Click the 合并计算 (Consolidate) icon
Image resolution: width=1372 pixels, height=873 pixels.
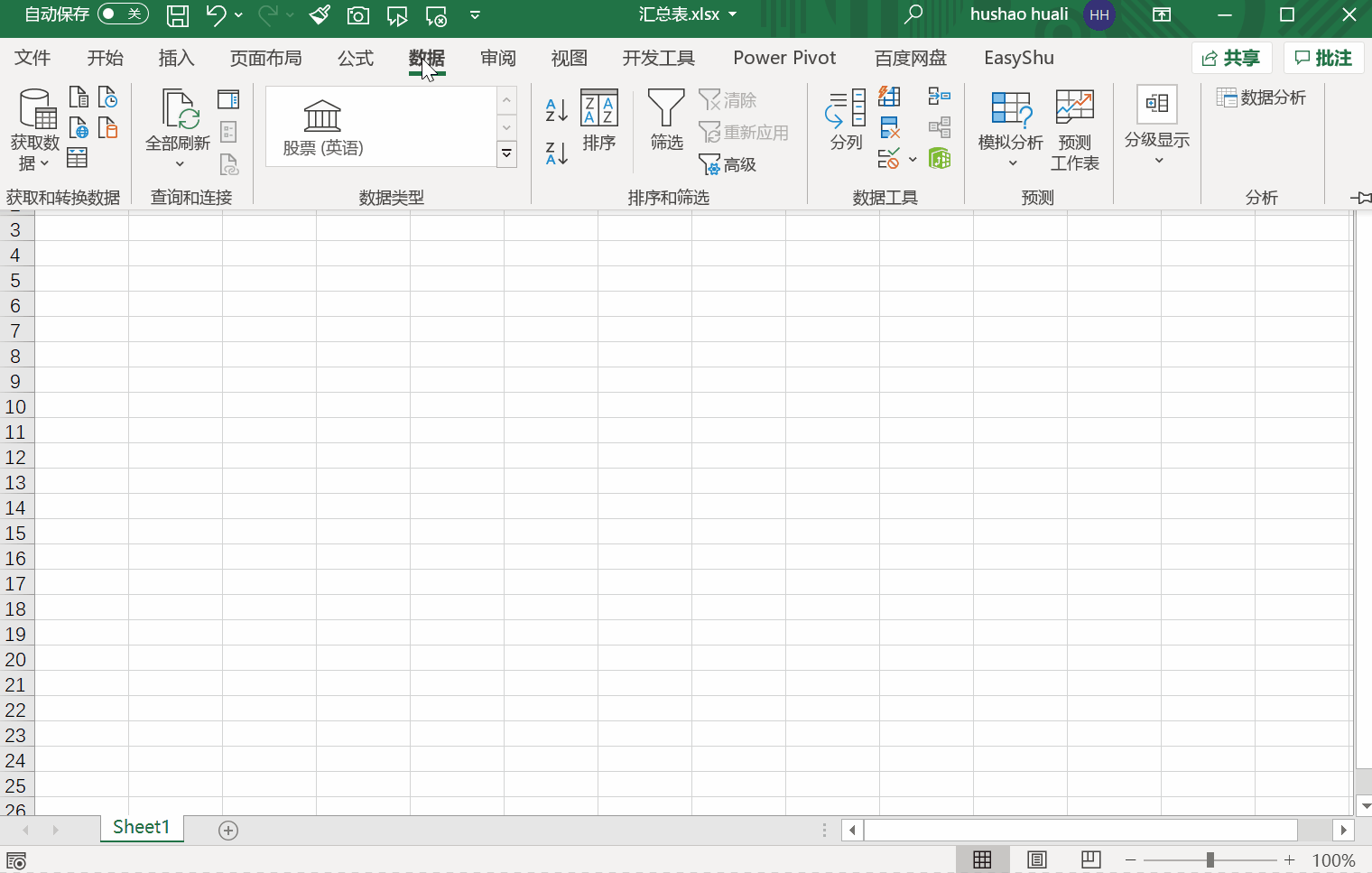[940, 97]
